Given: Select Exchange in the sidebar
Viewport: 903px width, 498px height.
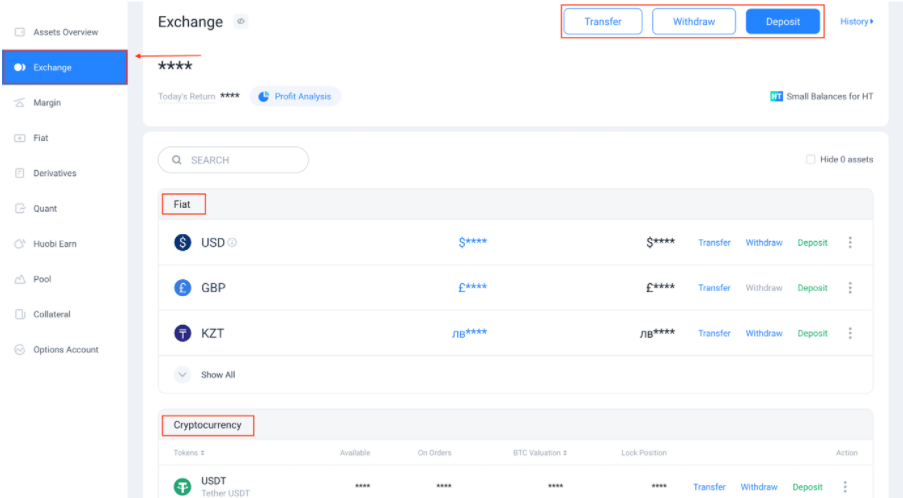Looking at the screenshot, I should tap(64, 67).
